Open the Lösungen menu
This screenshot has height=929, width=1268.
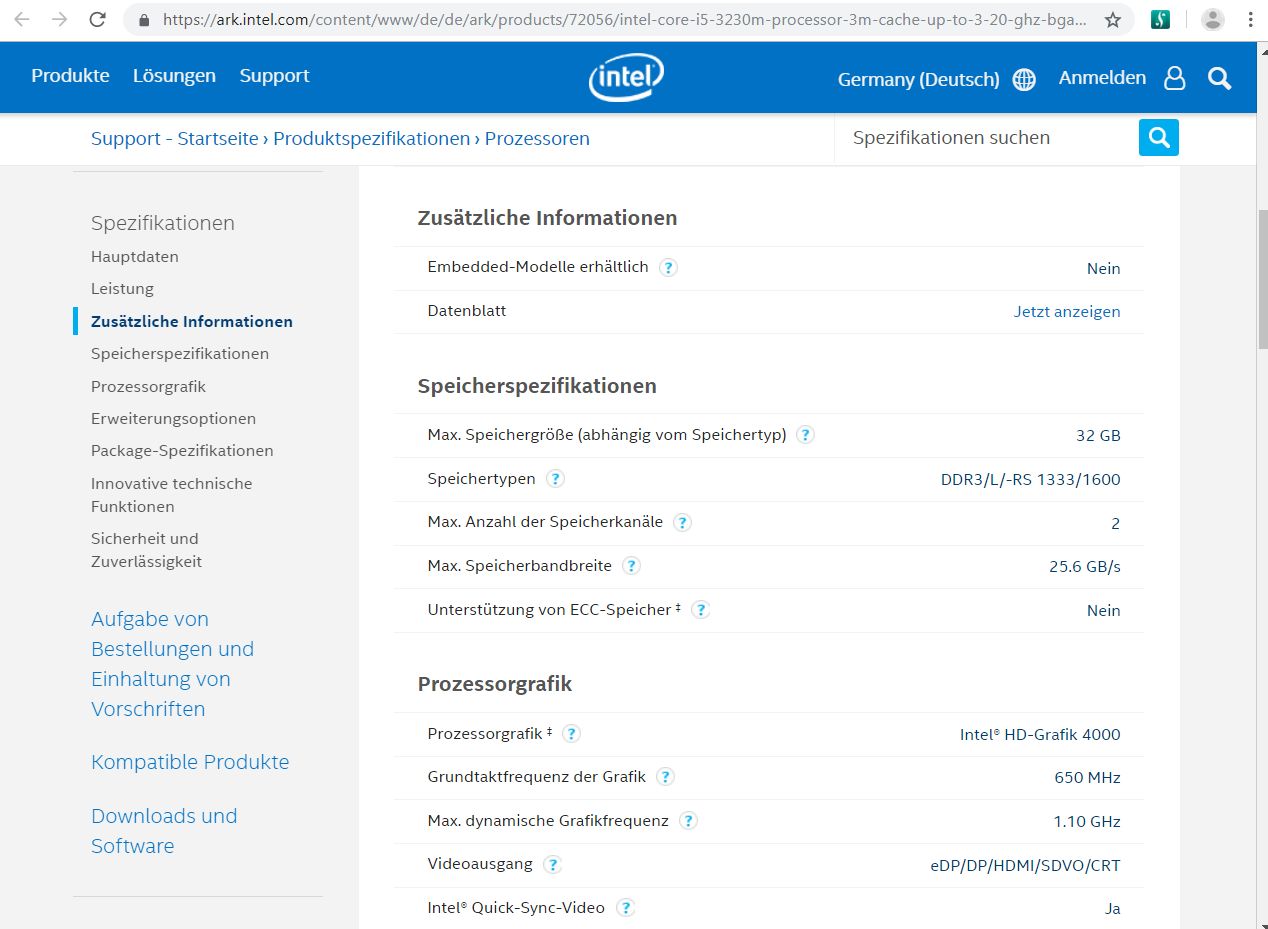click(x=174, y=76)
